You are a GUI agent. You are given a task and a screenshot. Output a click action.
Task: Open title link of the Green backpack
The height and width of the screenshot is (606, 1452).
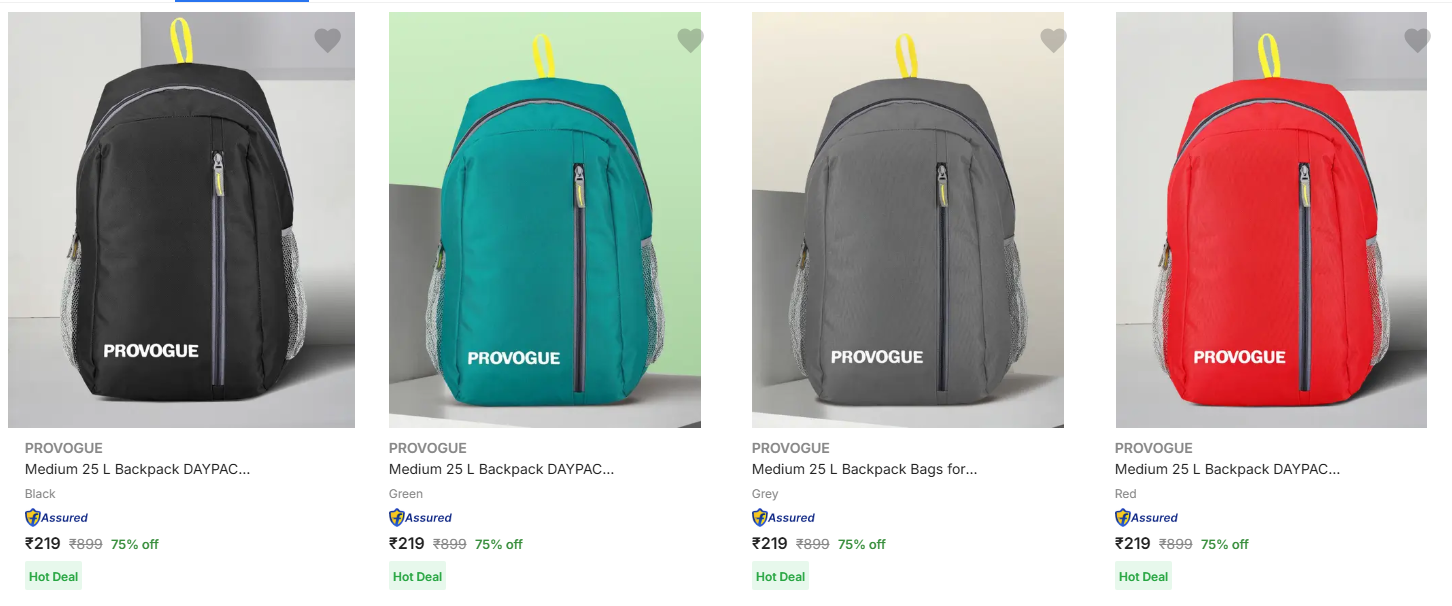tap(501, 469)
